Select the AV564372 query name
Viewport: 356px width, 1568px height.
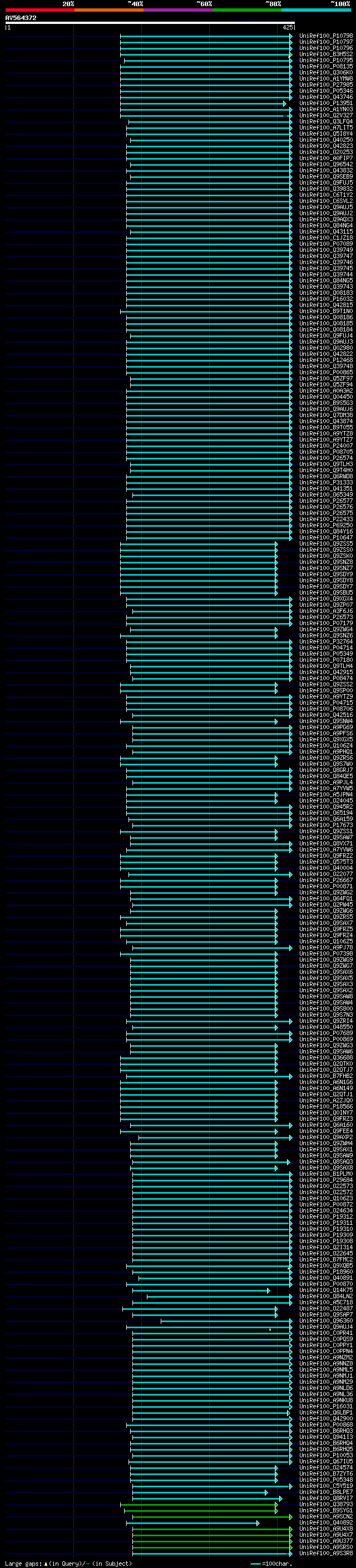(21, 18)
